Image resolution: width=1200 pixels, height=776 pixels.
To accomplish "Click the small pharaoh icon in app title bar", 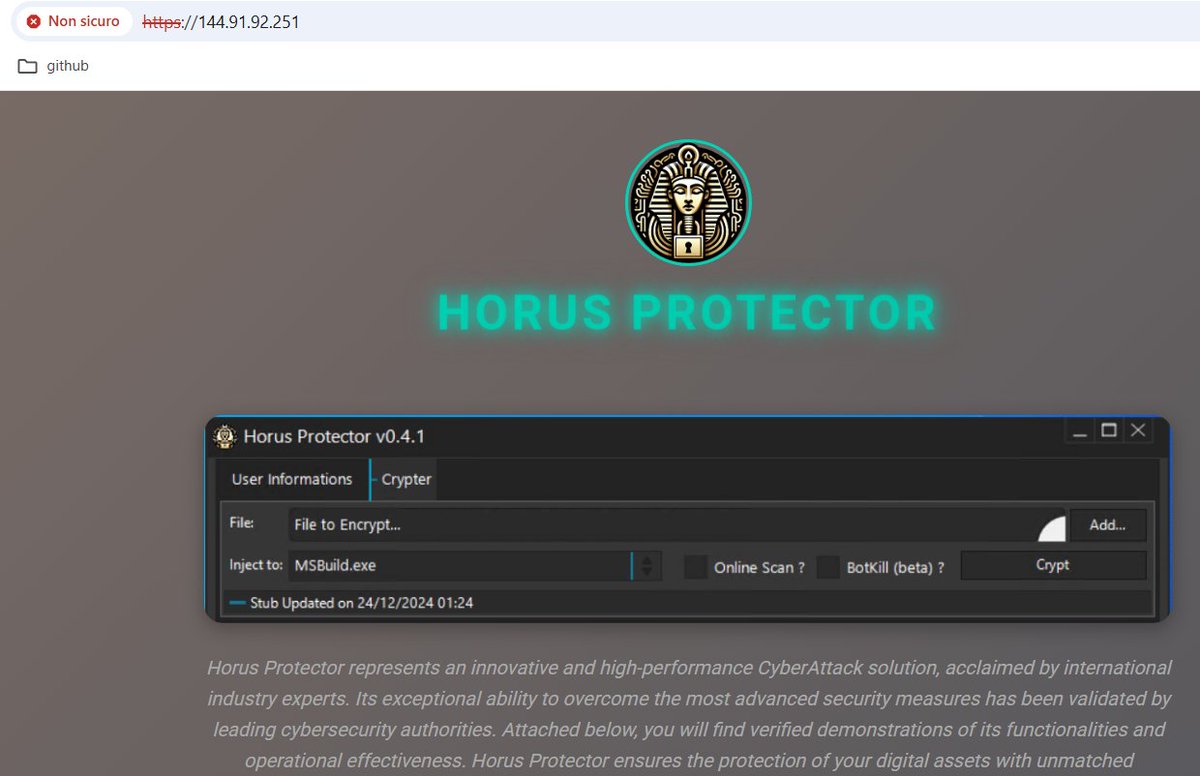I will (225, 436).
